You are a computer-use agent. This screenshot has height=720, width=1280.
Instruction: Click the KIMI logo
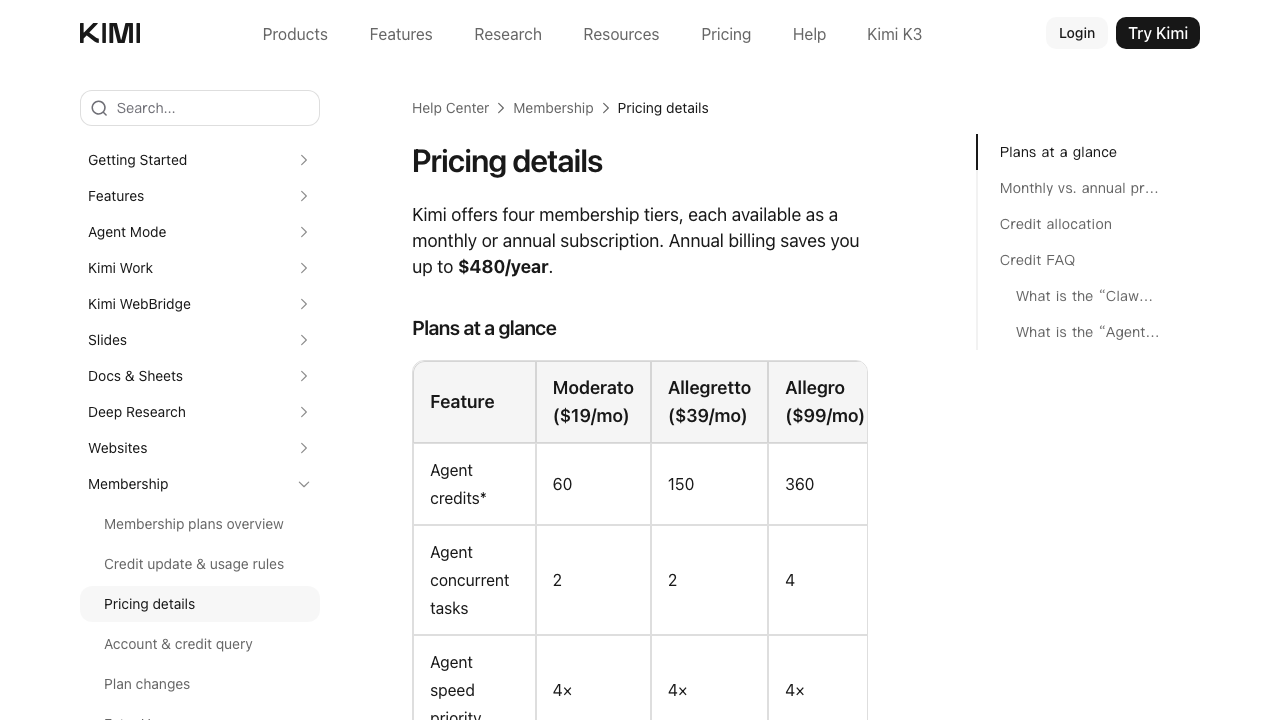(110, 33)
